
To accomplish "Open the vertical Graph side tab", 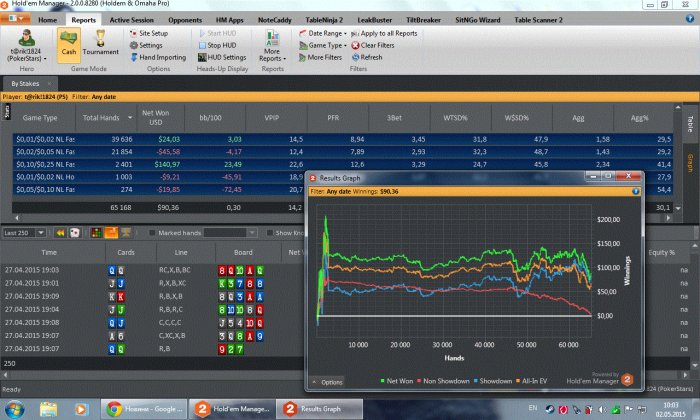I will (x=690, y=163).
